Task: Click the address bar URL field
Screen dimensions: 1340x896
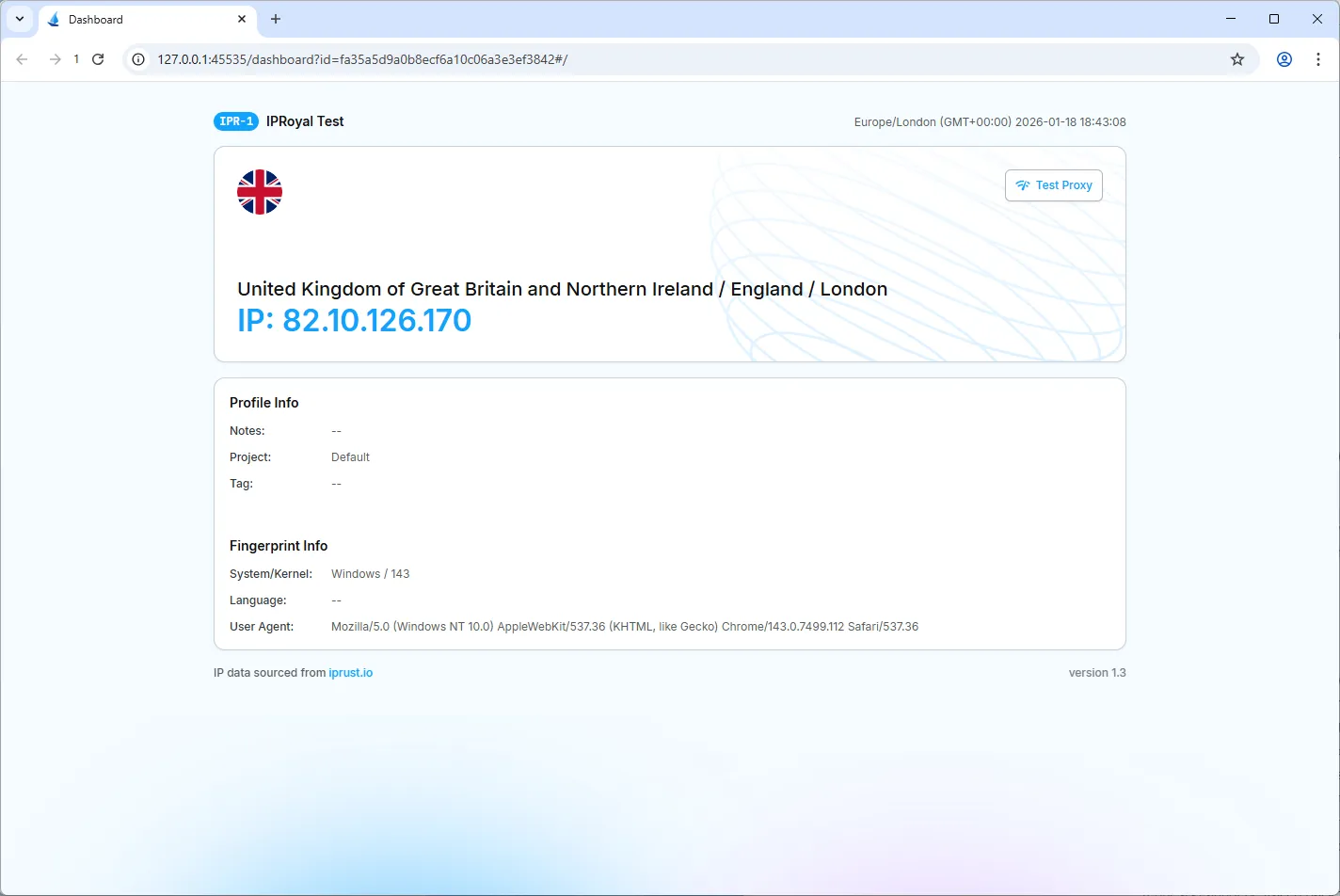Action: point(659,59)
